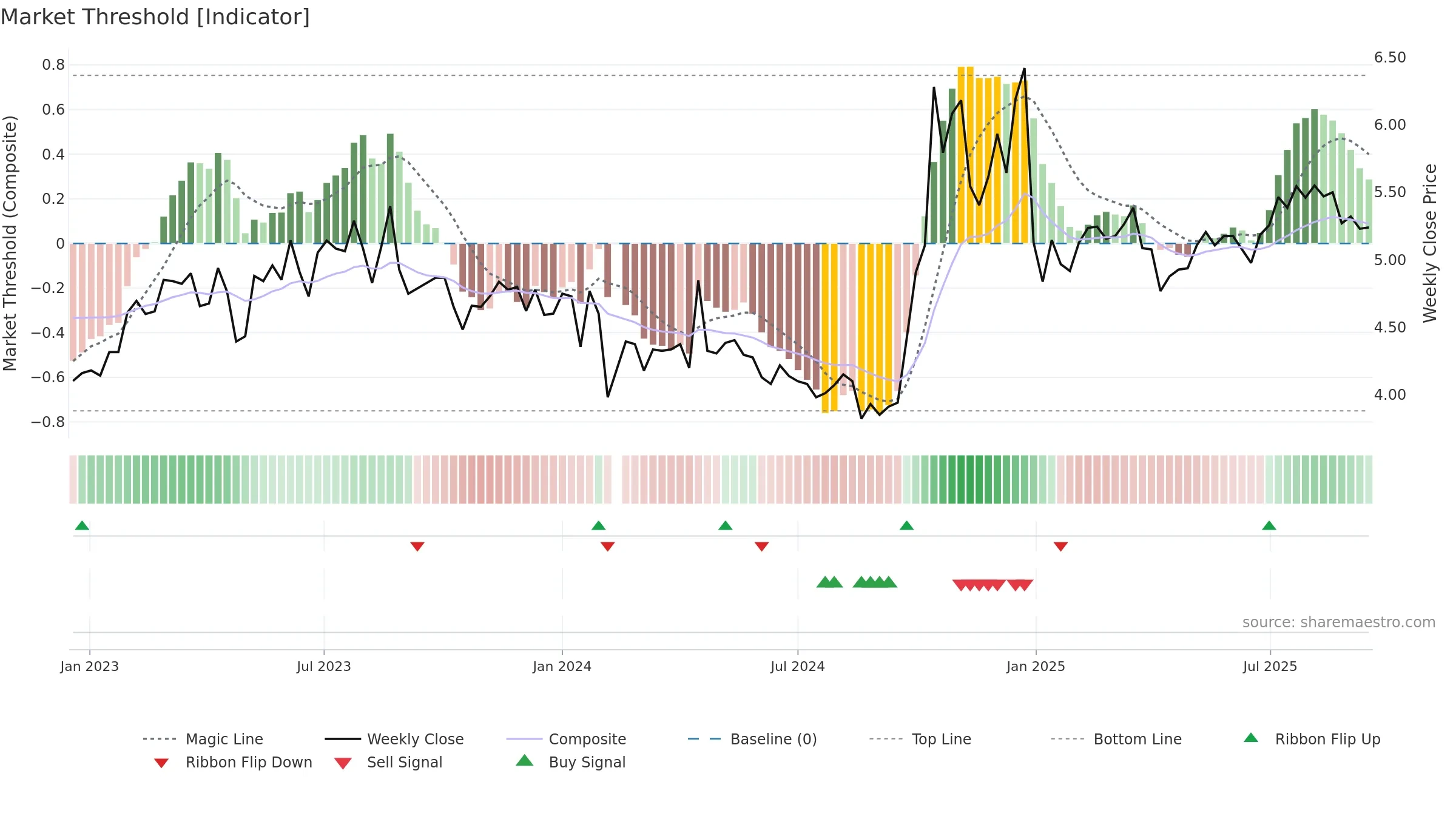The image size is (1456, 819).
Task: Toggle the Sell Signal legend entry
Action: click(388, 762)
